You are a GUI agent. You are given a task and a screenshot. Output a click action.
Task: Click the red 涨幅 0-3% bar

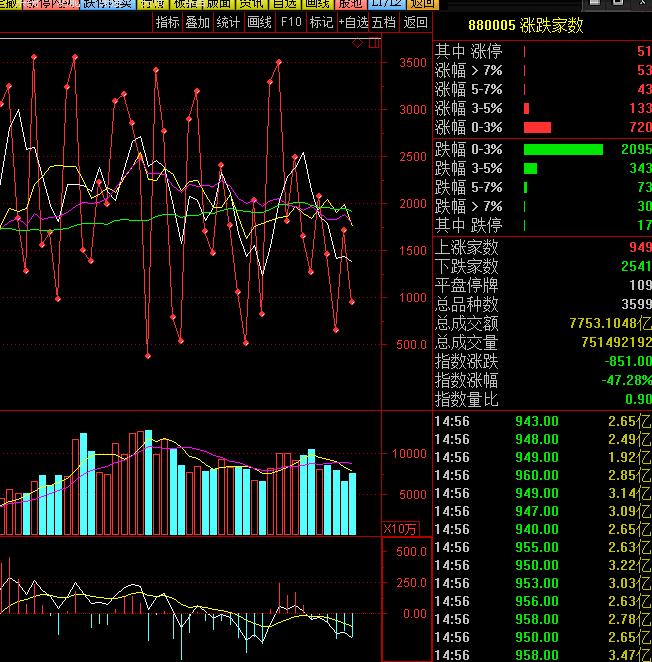[x=537, y=127]
